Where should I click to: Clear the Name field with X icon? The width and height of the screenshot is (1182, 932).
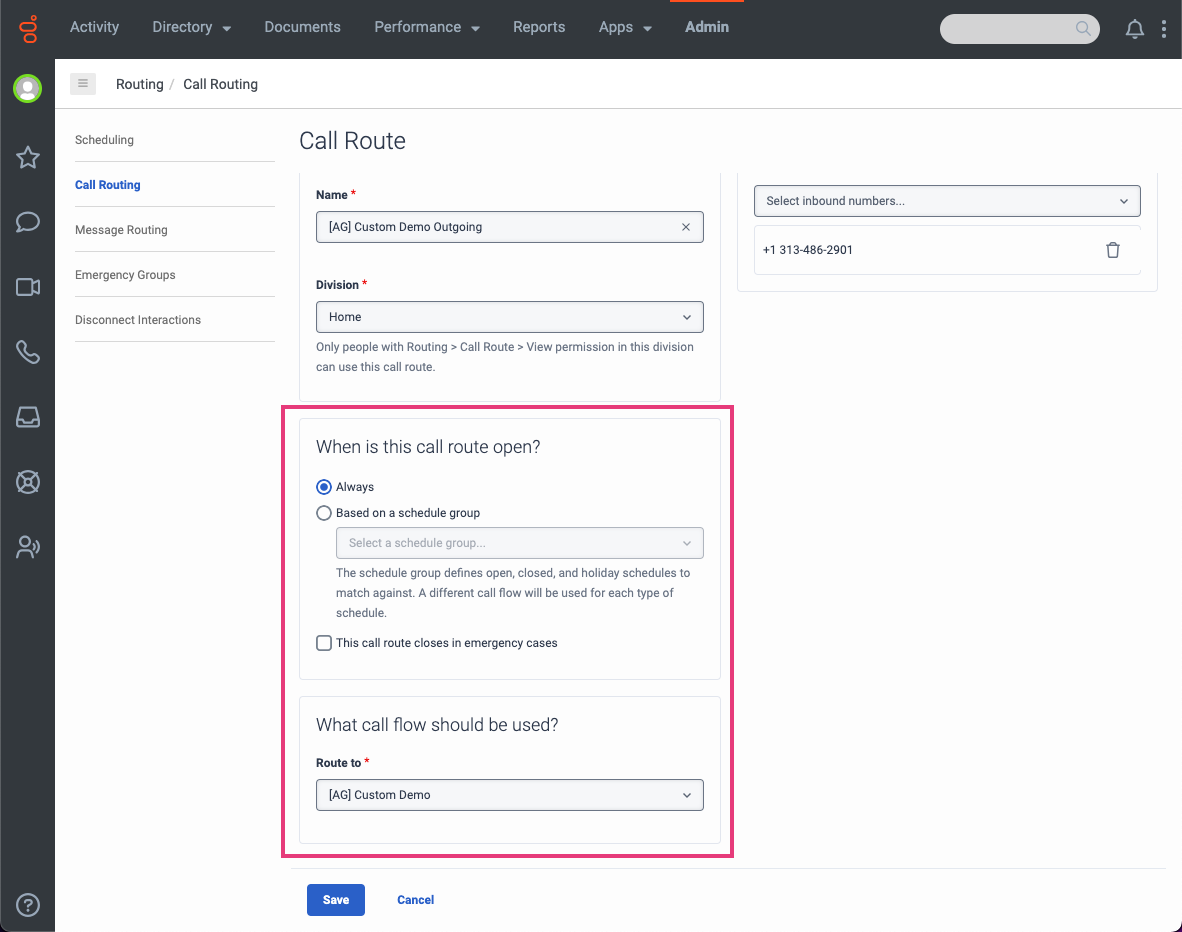(x=686, y=227)
